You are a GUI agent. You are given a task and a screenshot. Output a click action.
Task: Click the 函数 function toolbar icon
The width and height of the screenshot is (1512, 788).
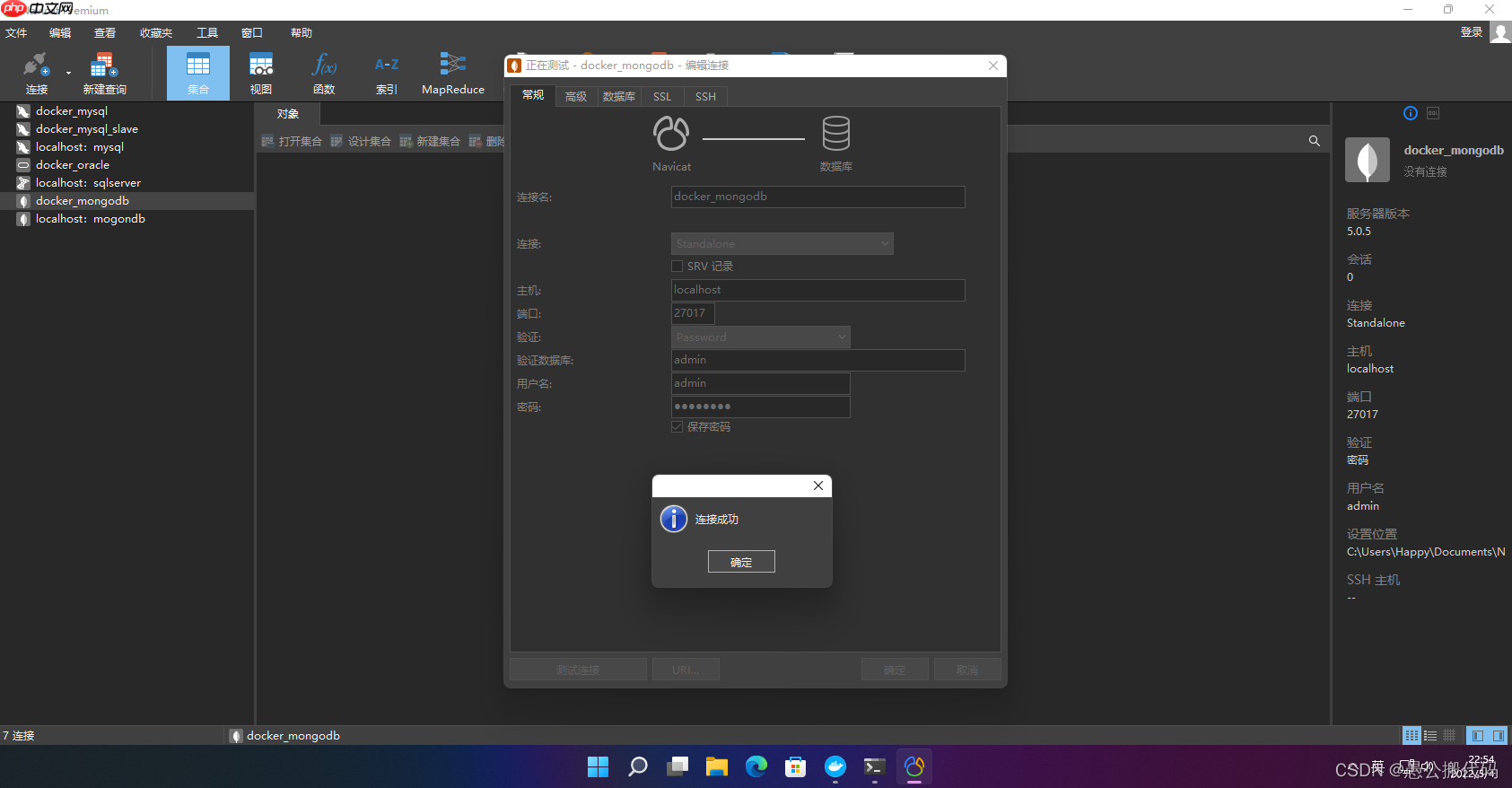pos(324,73)
